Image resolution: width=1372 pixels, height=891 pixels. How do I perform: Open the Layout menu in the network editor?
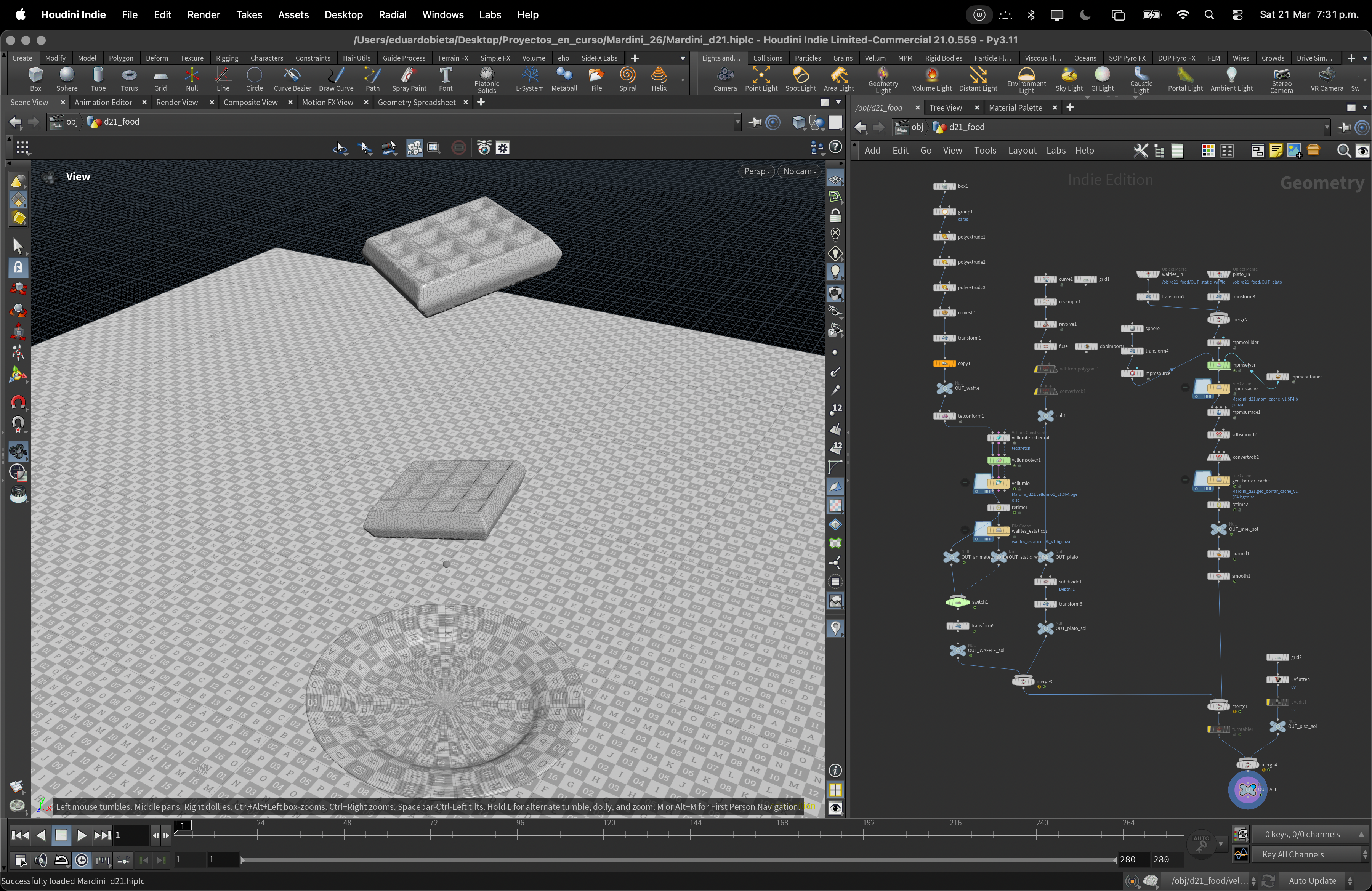[x=1022, y=151]
